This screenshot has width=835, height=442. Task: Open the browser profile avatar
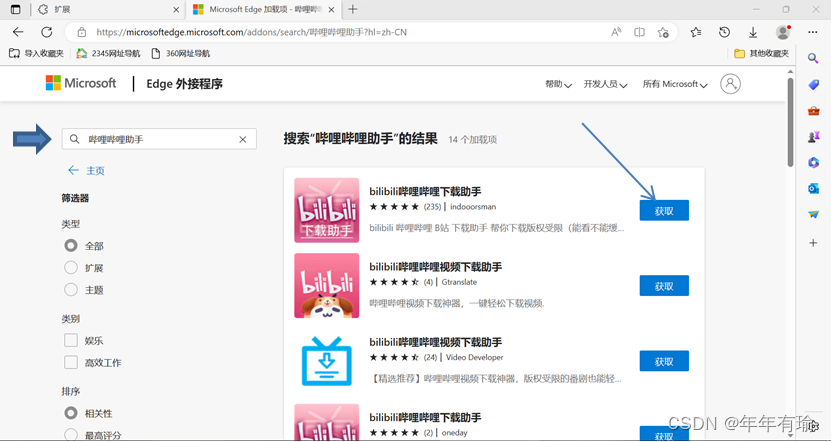pyautogui.click(x=783, y=32)
